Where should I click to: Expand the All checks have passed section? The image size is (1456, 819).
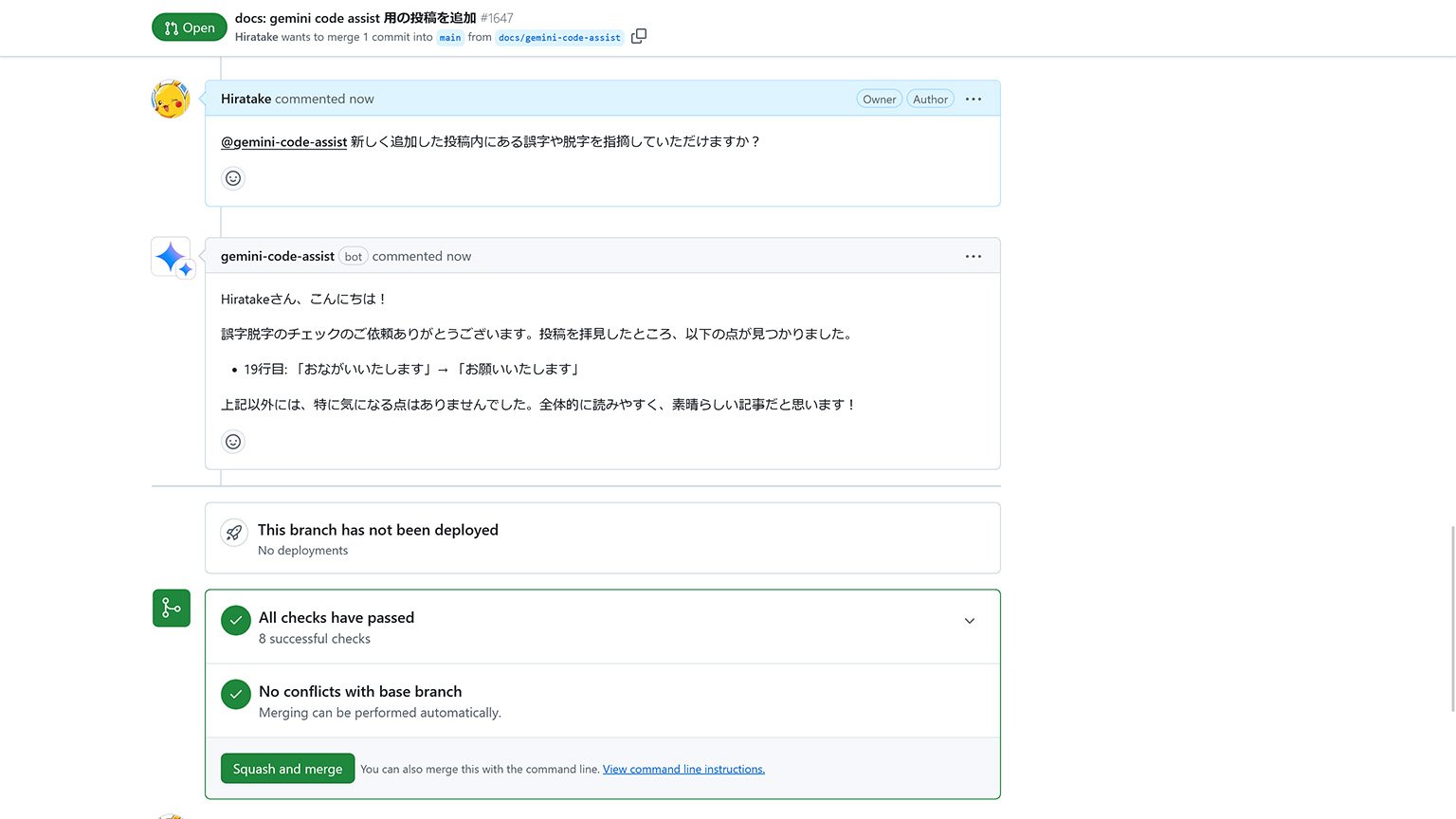click(970, 621)
